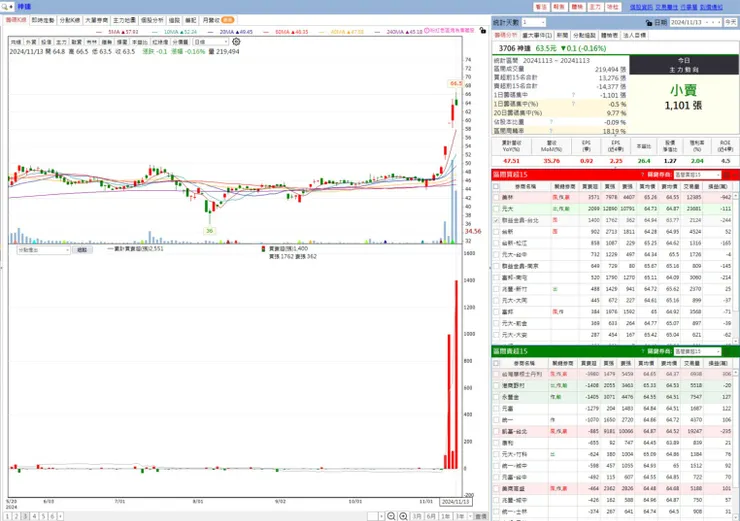740x521 pixels.
Task: Select the 6月 range button
Action: pyautogui.click(x=431, y=516)
